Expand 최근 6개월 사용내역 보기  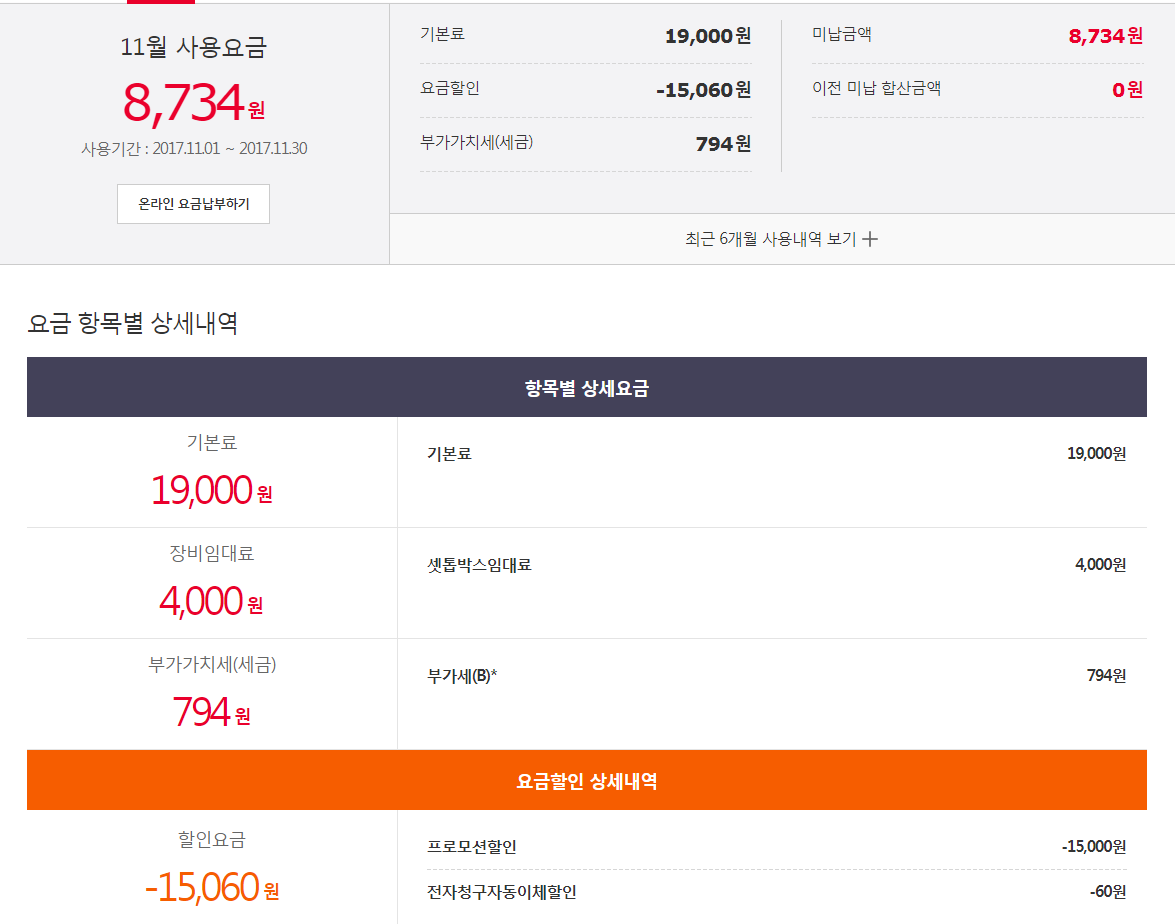770,239
